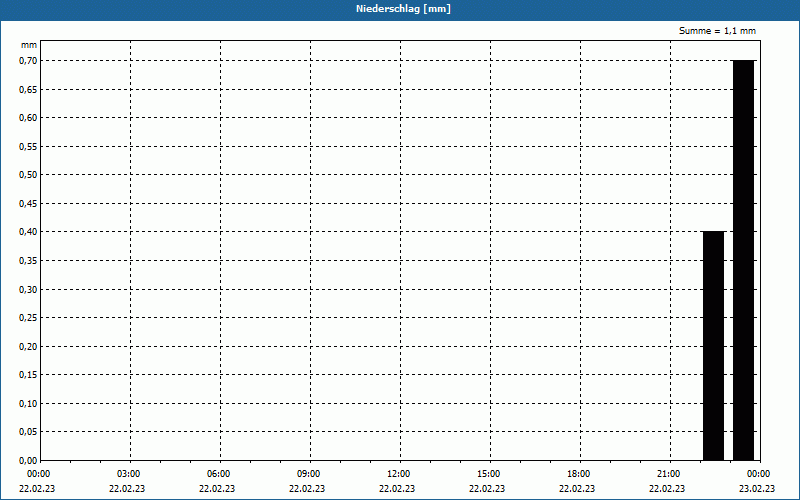Click the 0,25 y-axis value
Viewport: 800px width, 500px height.
28,318
